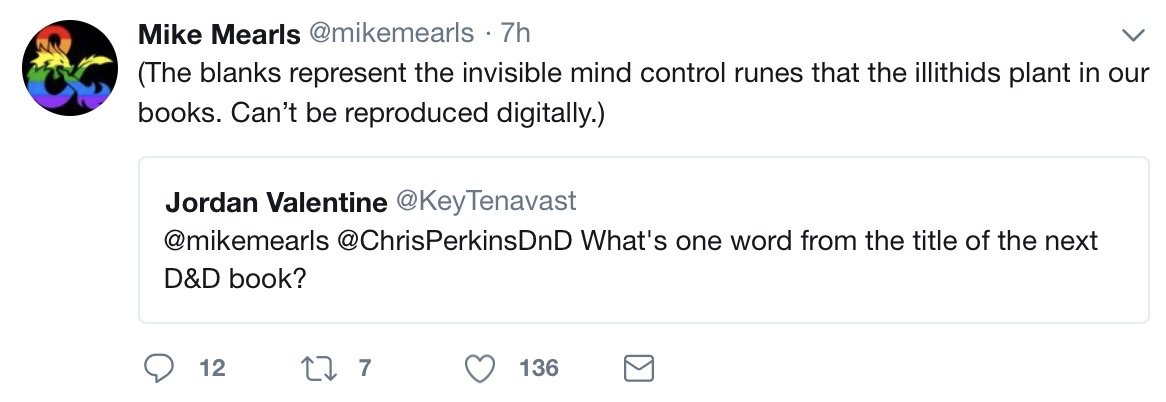Click @mikemearls mention in quoted tweet
This screenshot has height=402, width=1166.
pyautogui.click(x=247, y=241)
